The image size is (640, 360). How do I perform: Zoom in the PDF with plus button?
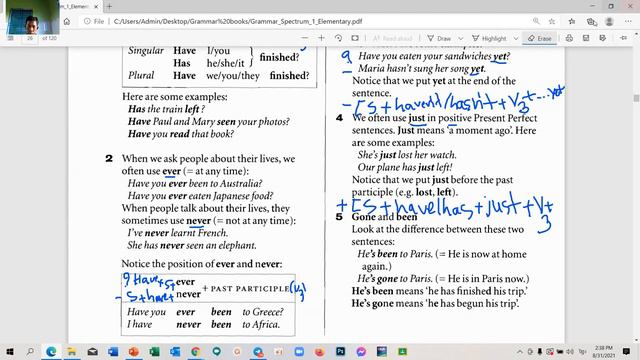point(321,38)
